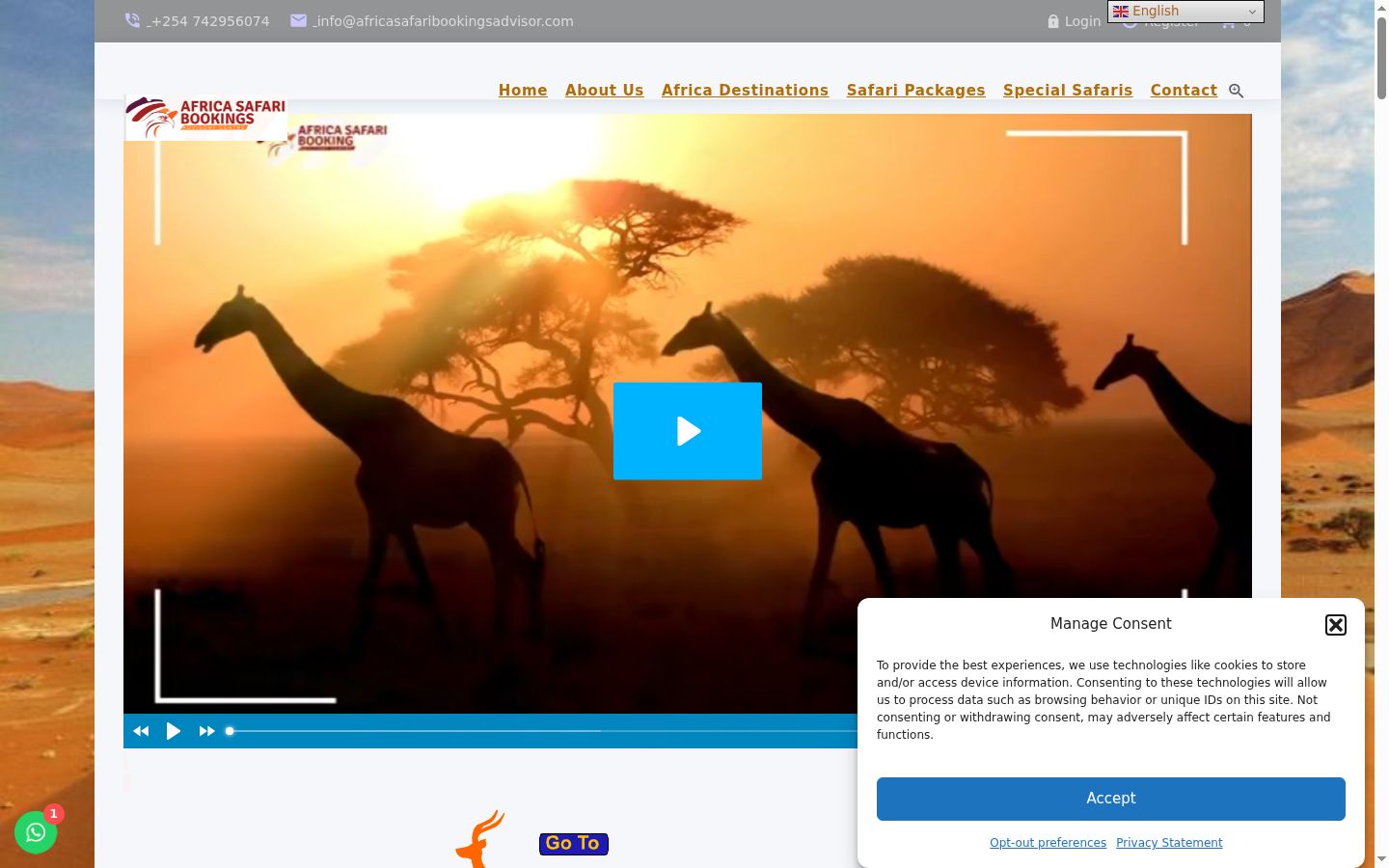Click the lock icon beside Login
Viewport: 1389px width, 868px height.
point(1053,21)
